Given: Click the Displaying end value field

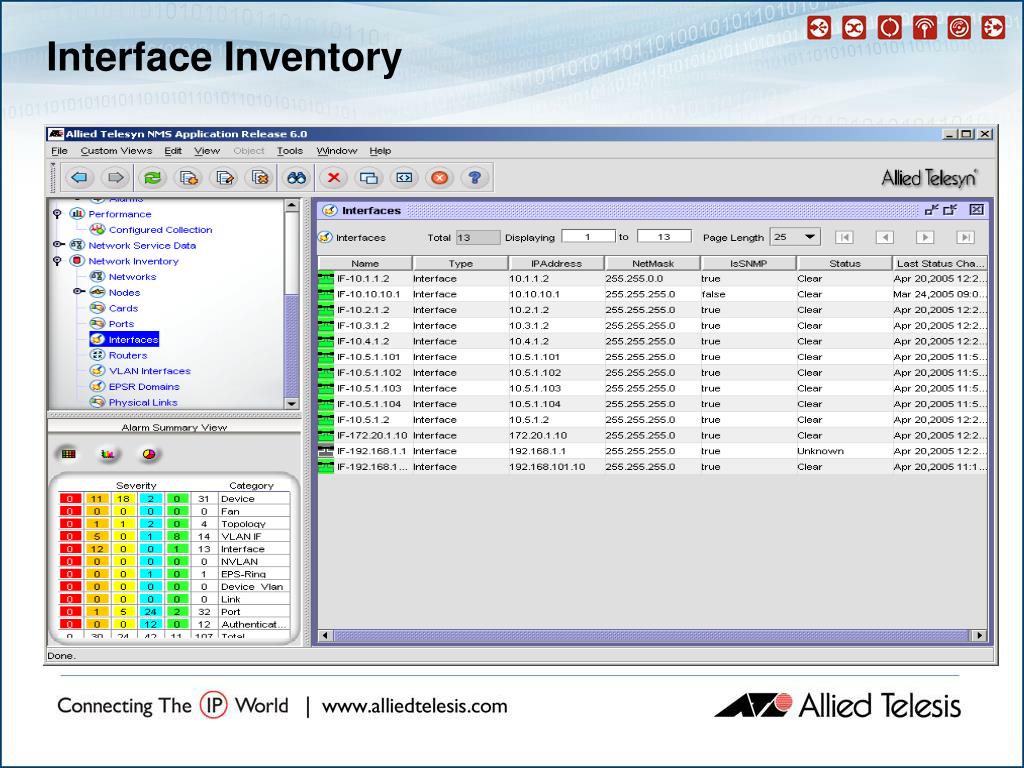Looking at the screenshot, I should pos(664,236).
